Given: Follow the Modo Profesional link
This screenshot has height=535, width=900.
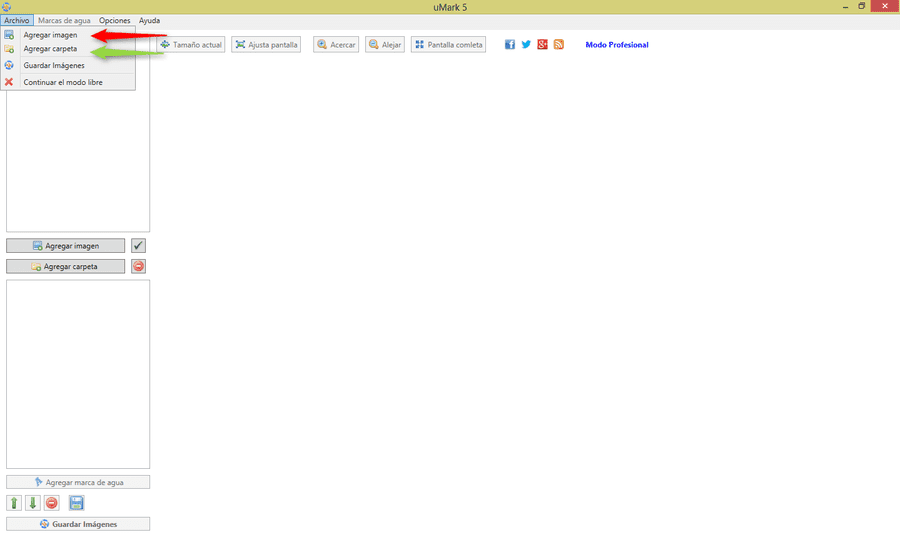Looking at the screenshot, I should coord(617,45).
